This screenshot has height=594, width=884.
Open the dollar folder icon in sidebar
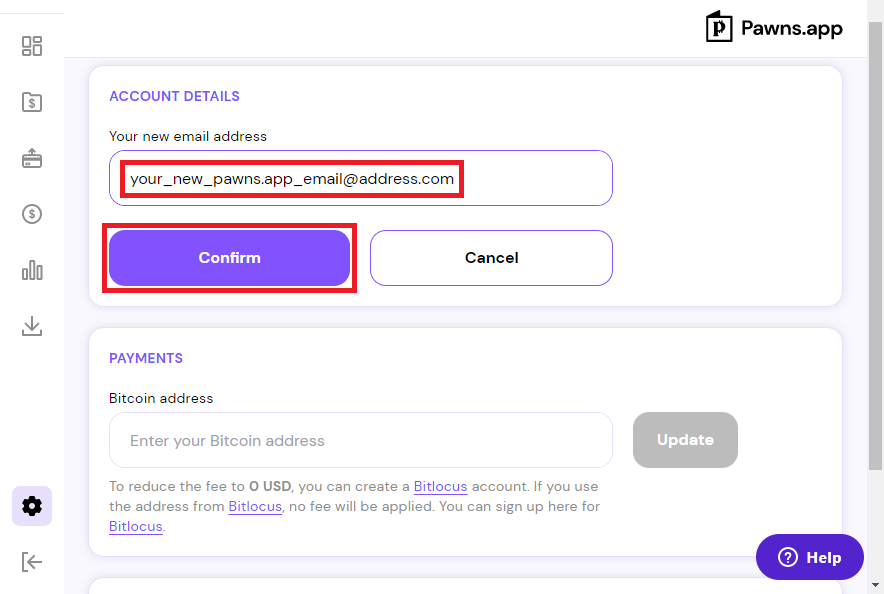click(32, 102)
